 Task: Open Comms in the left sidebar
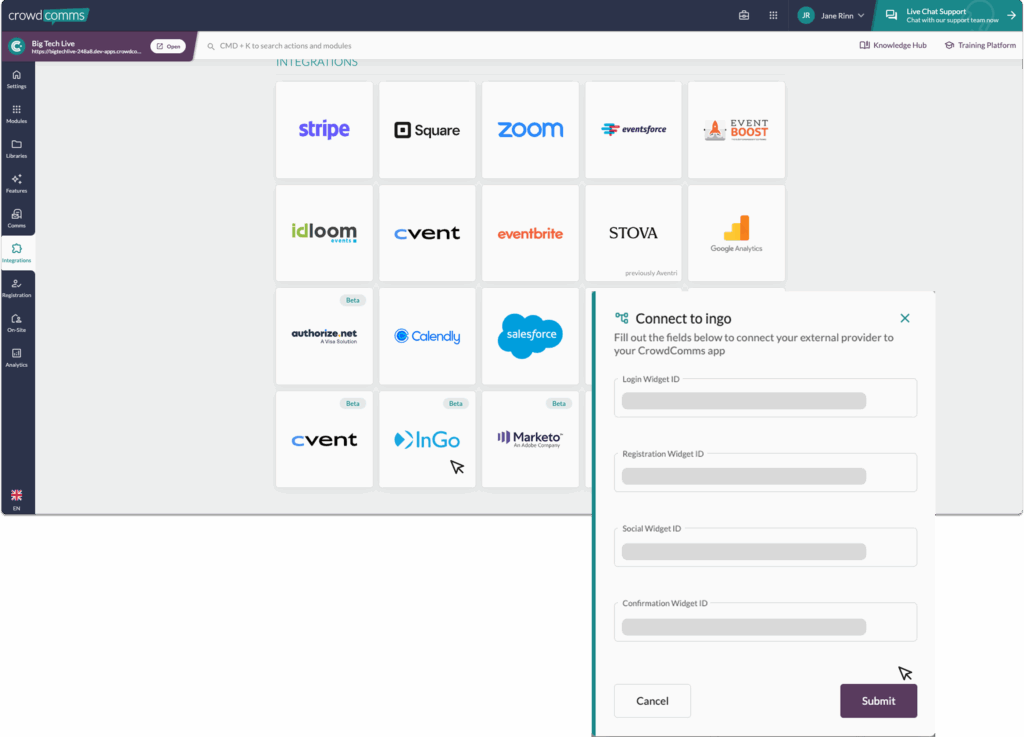[17, 218]
